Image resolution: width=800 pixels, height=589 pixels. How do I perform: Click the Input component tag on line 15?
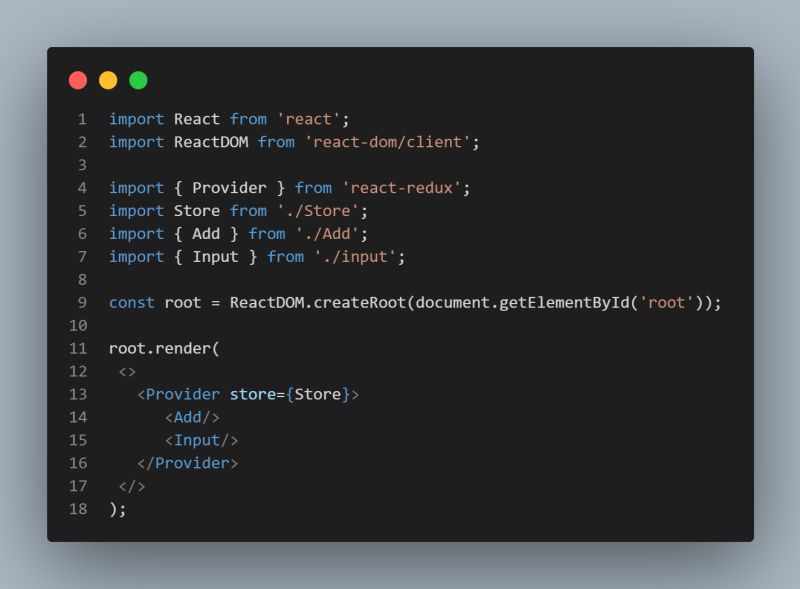pyautogui.click(x=202, y=440)
